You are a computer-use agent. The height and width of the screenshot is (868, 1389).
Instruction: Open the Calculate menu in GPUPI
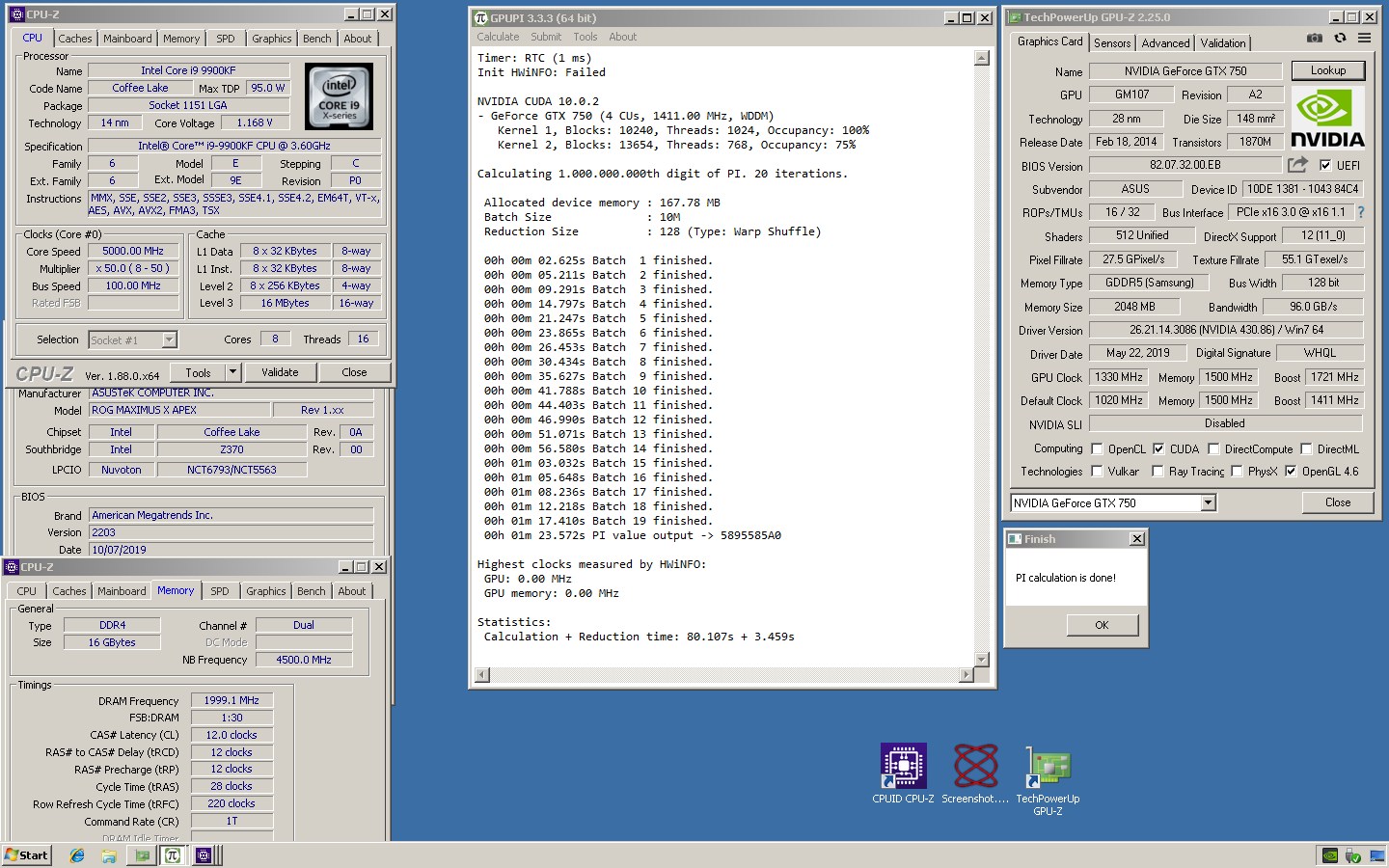498,37
